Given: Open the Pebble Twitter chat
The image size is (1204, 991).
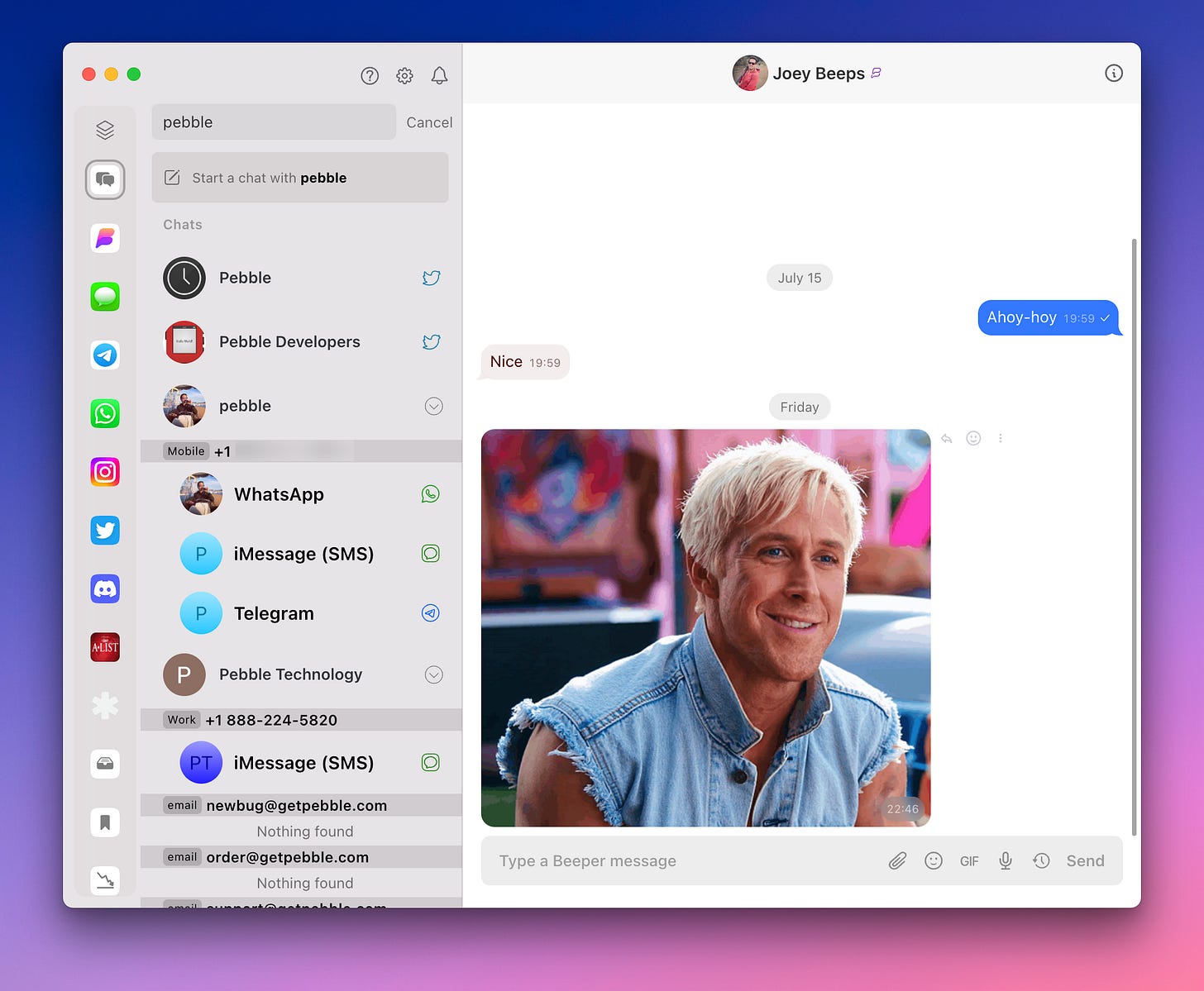Looking at the screenshot, I should point(302,278).
